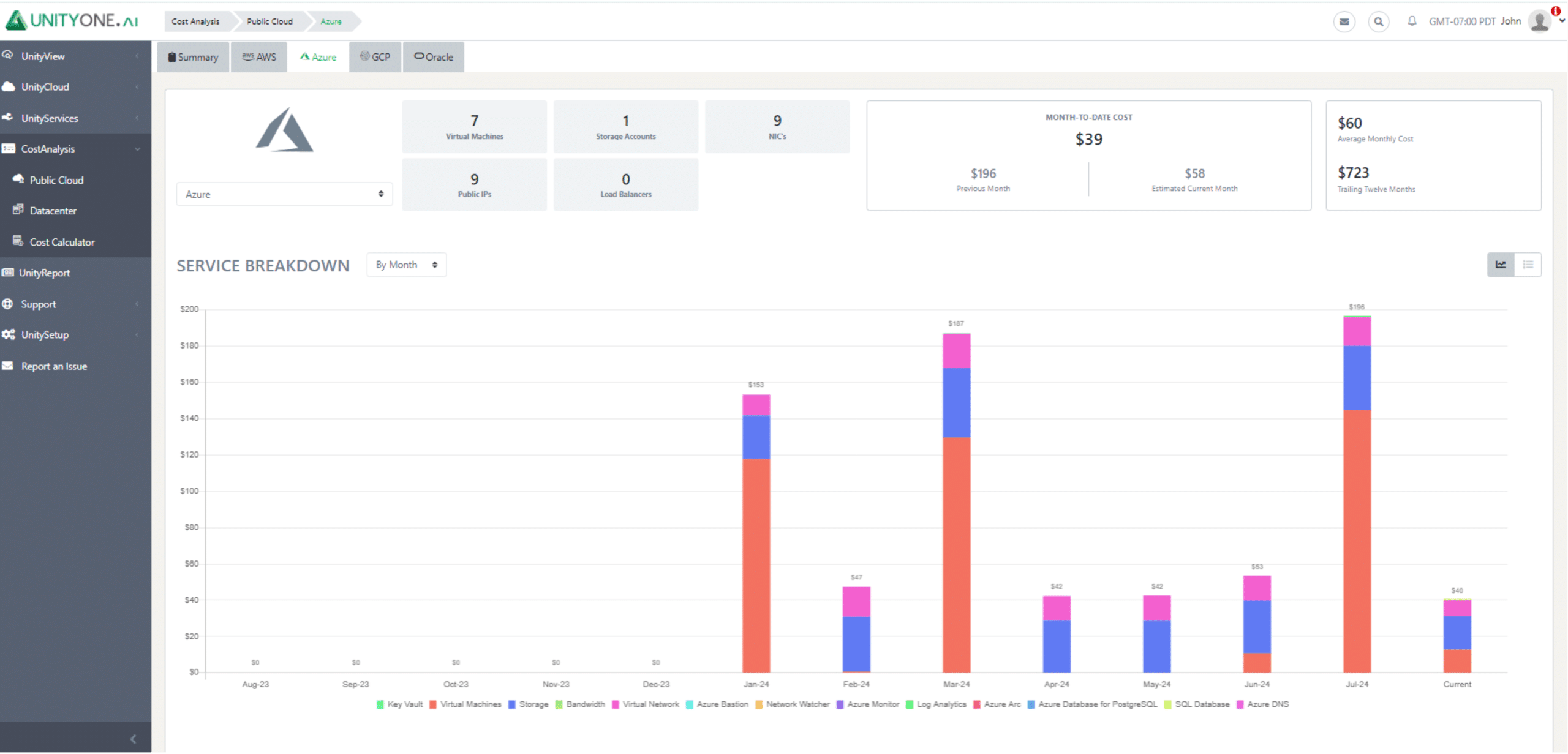
Task: Click the UnityView eye icon in sidebar
Action: tap(8, 55)
